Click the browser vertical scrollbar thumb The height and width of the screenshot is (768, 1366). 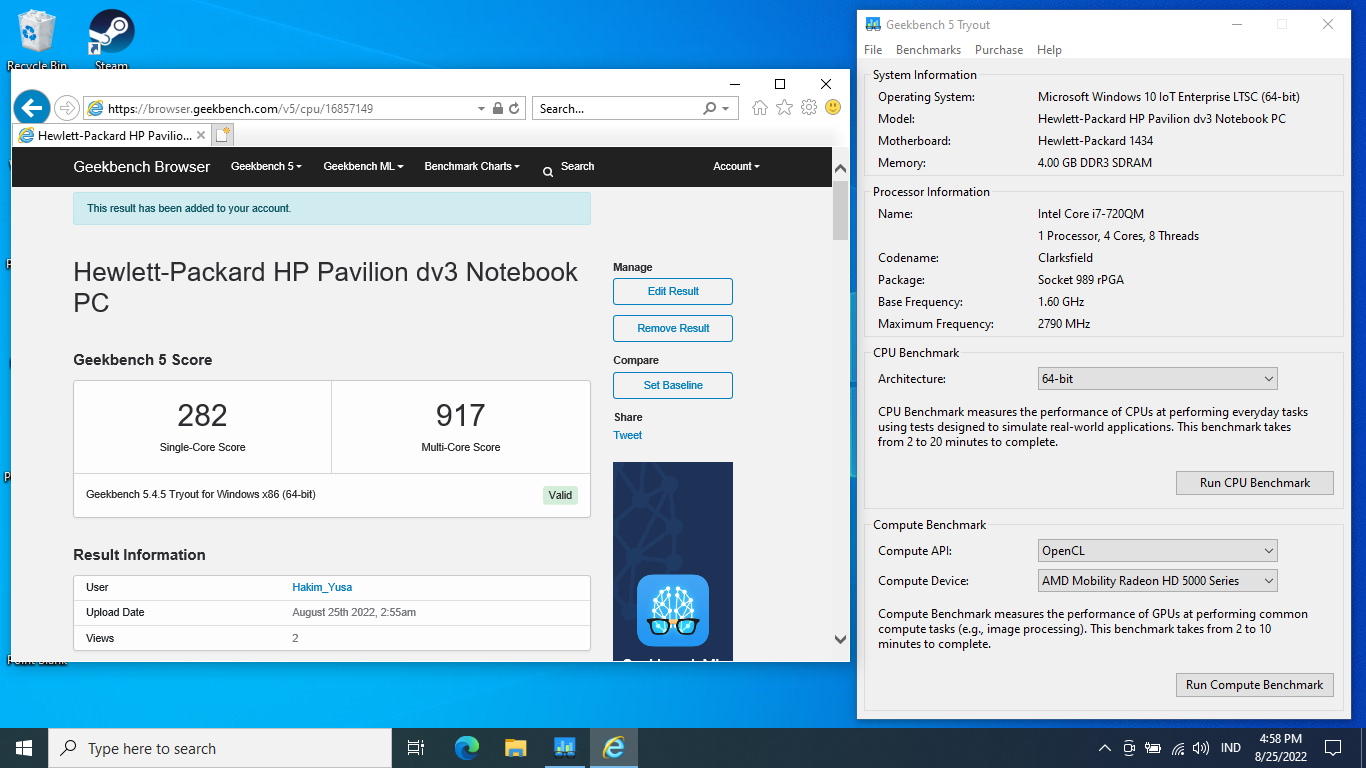pos(840,211)
